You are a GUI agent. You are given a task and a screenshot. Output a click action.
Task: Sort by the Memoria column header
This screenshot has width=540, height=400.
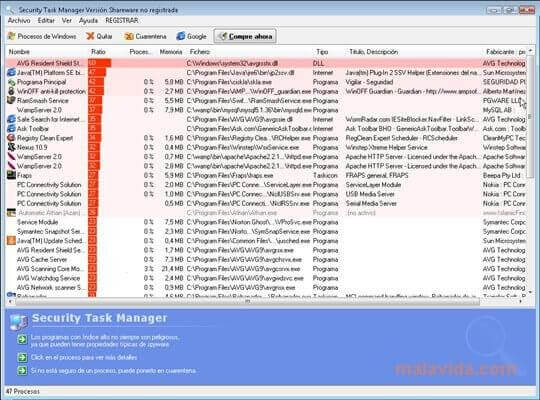[171, 52]
